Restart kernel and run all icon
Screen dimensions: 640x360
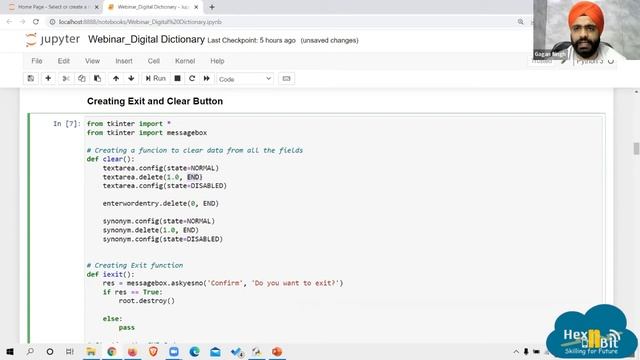tap(207, 78)
